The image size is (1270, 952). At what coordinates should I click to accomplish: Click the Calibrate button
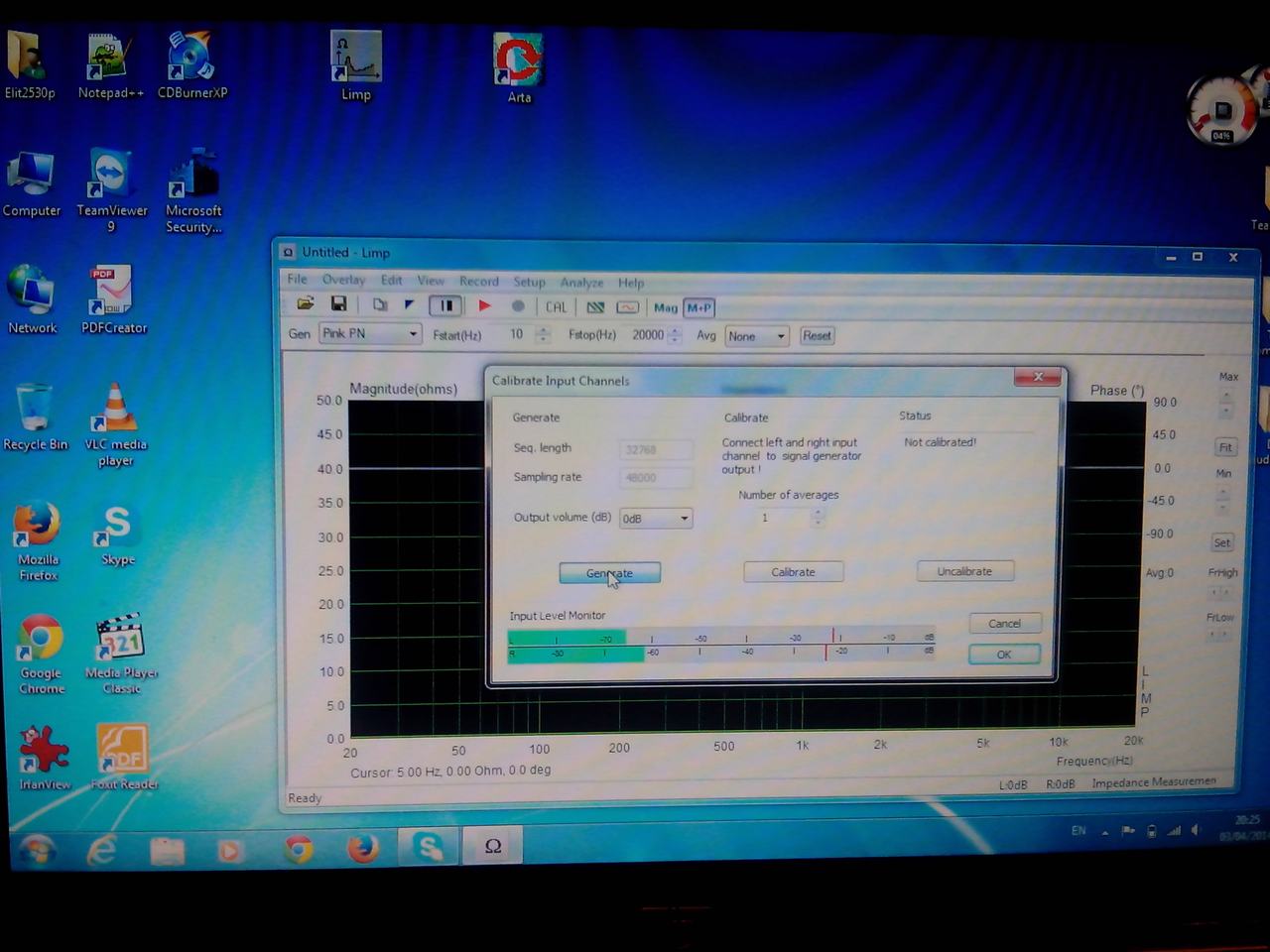(x=793, y=572)
